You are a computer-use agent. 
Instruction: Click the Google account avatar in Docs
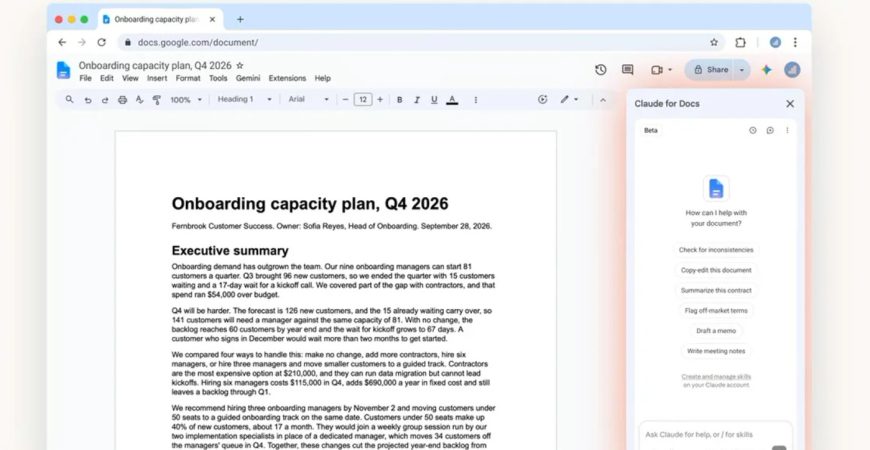click(792, 70)
